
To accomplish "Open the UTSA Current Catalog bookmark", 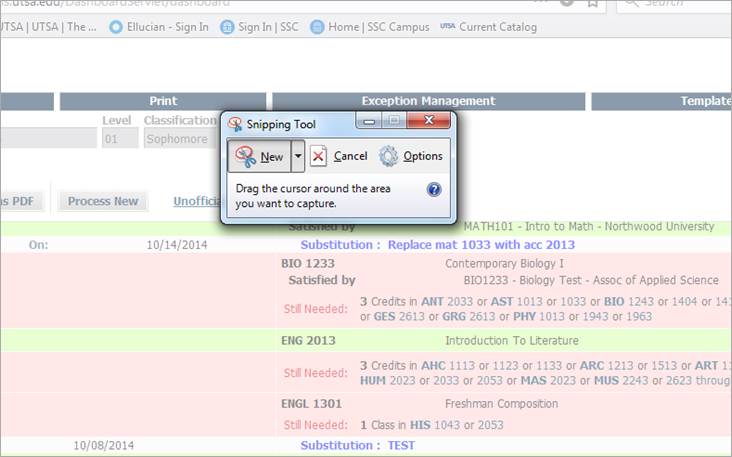I will click(488, 27).
